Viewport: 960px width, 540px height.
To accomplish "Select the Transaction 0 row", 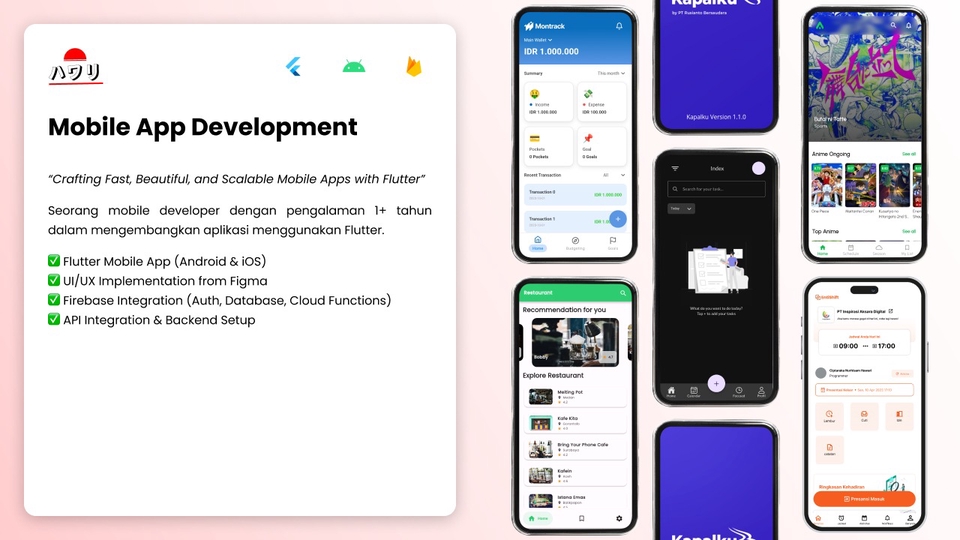I will [575, 195].
